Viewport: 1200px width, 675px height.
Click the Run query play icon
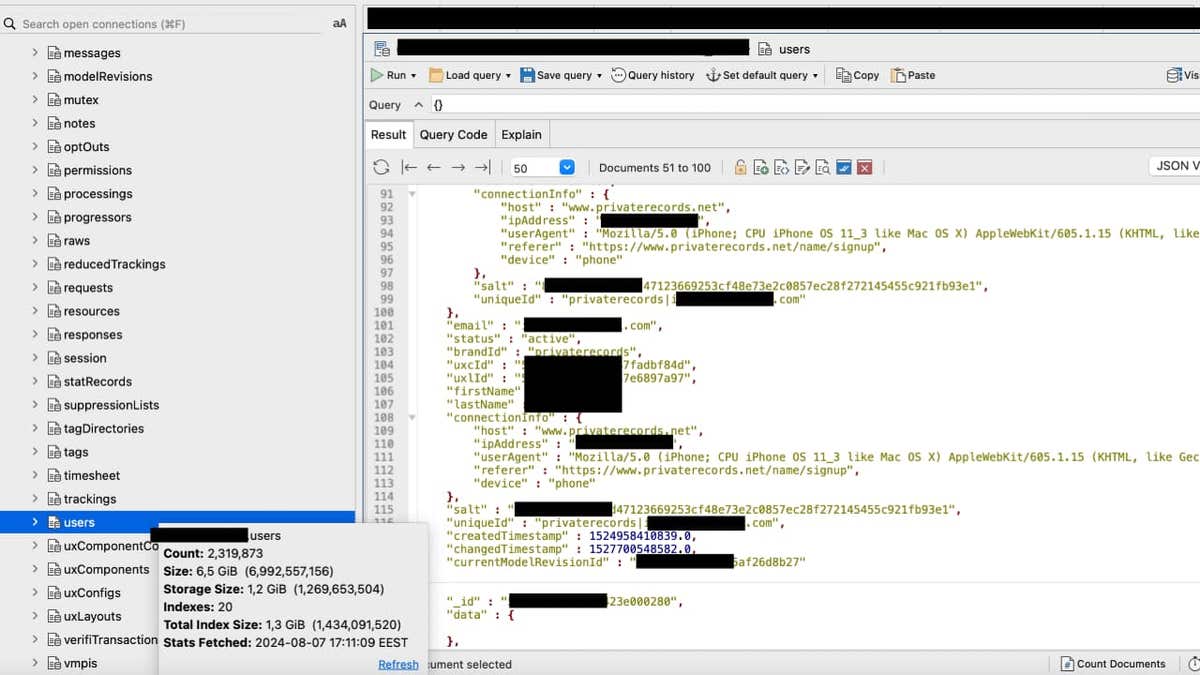pos(377,75)
